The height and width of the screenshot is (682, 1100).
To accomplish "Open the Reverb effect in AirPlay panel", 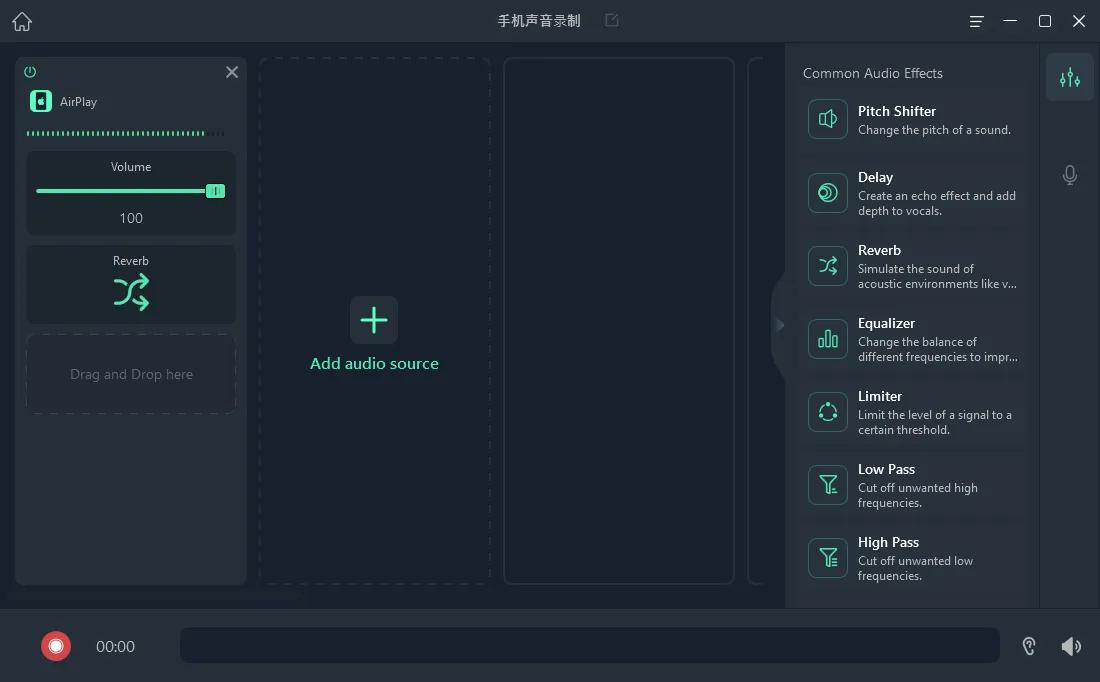I will pyautogui.click(x=131, y=291).
